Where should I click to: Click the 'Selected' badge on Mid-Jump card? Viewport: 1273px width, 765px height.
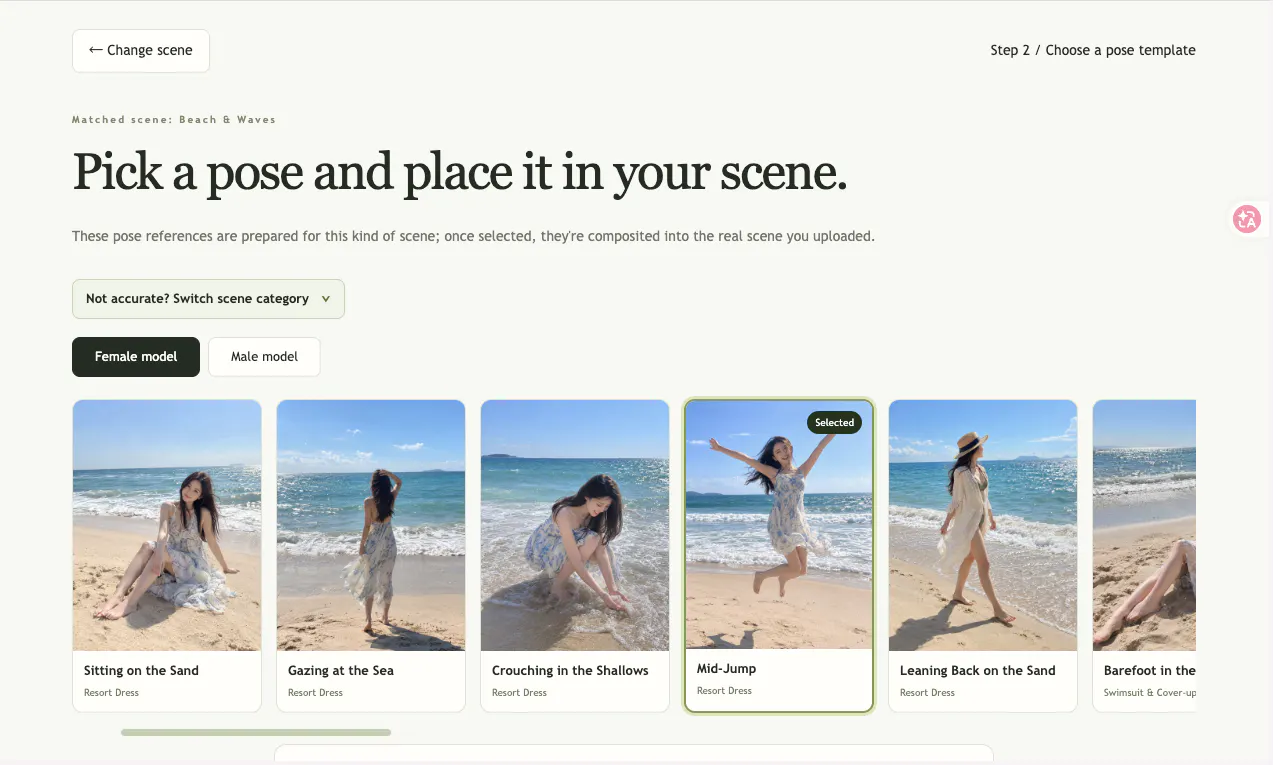(x=834, y=422)
